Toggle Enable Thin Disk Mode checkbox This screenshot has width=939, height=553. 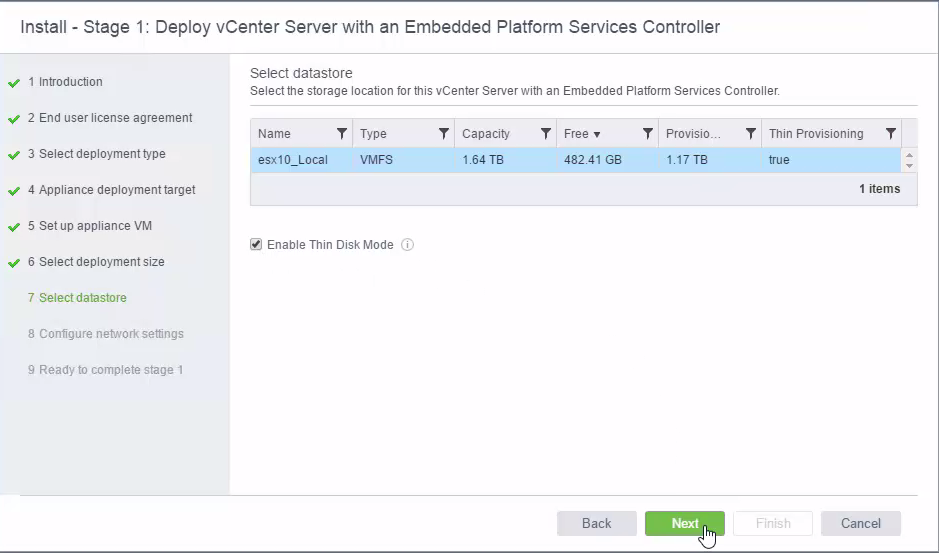click(x=256, y=244)
